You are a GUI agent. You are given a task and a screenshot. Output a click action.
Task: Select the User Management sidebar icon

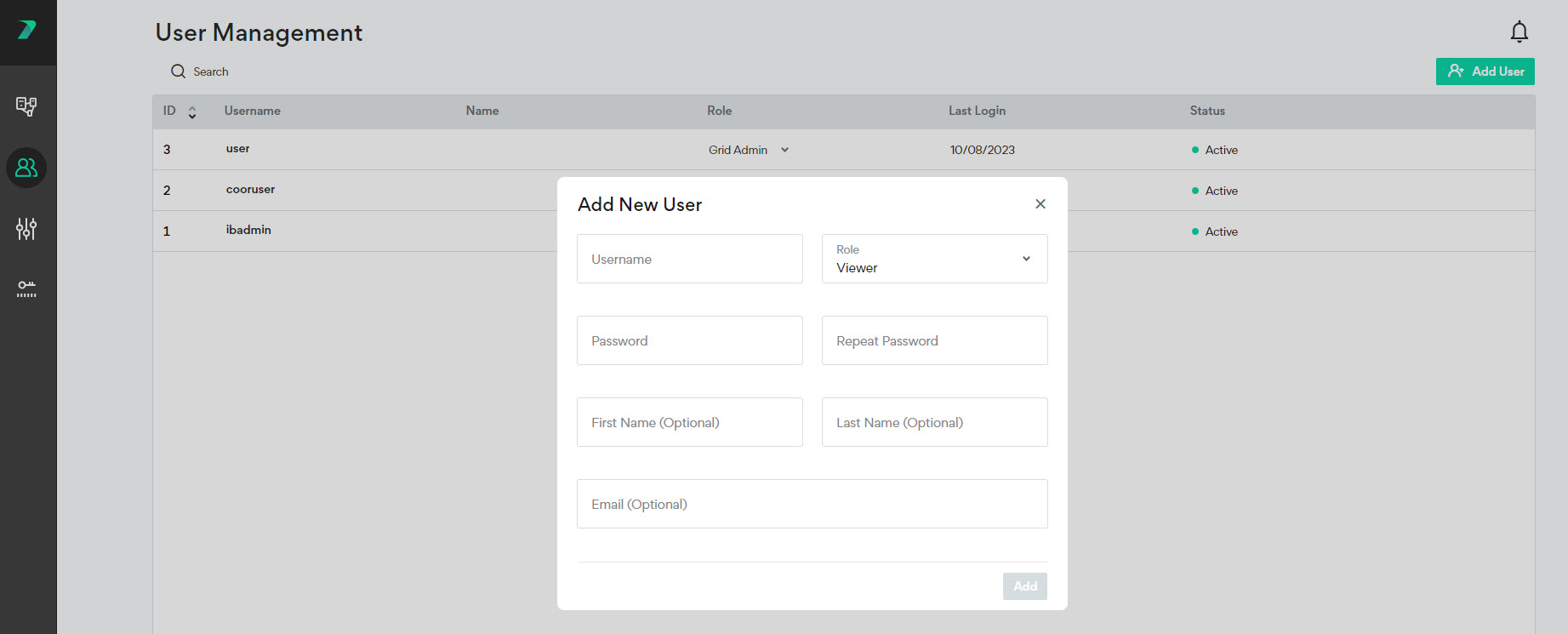point(26,168)
